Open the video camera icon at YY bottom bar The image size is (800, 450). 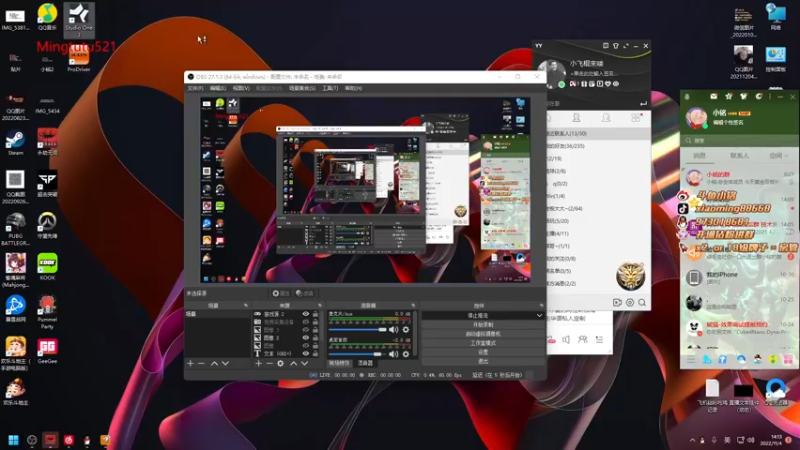[x=617, y=303]
